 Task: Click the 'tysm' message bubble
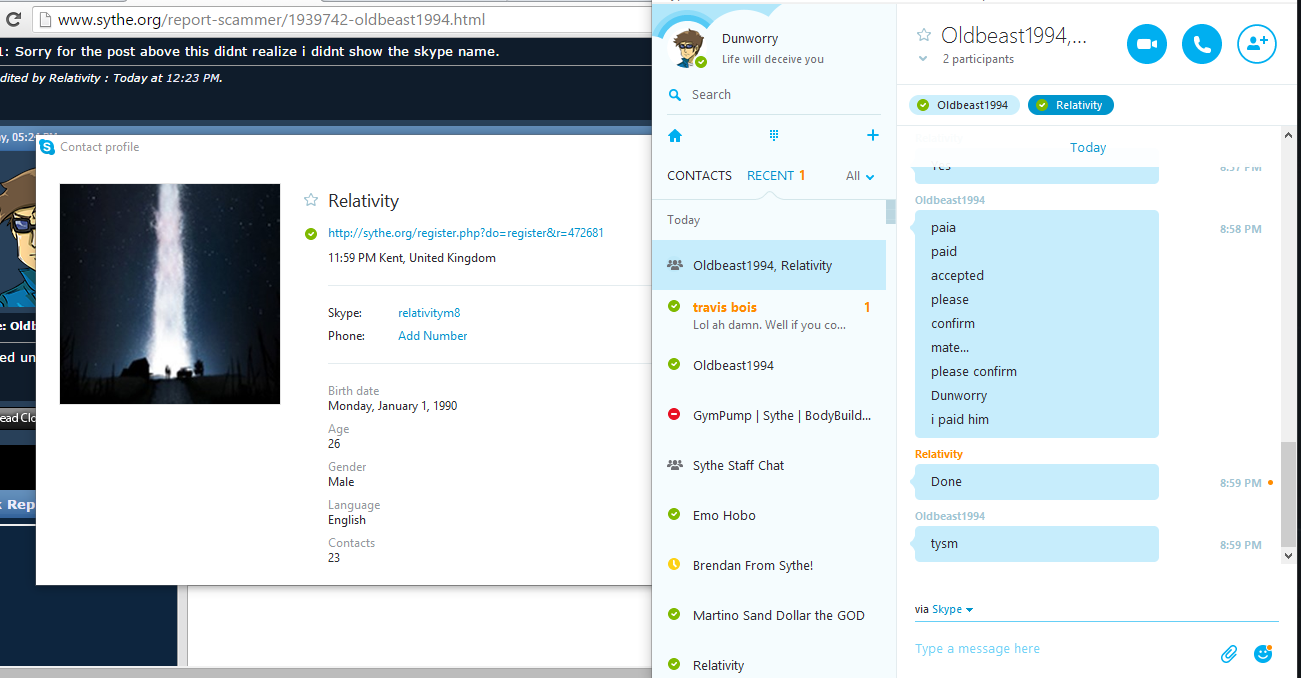click(1036, 544)
